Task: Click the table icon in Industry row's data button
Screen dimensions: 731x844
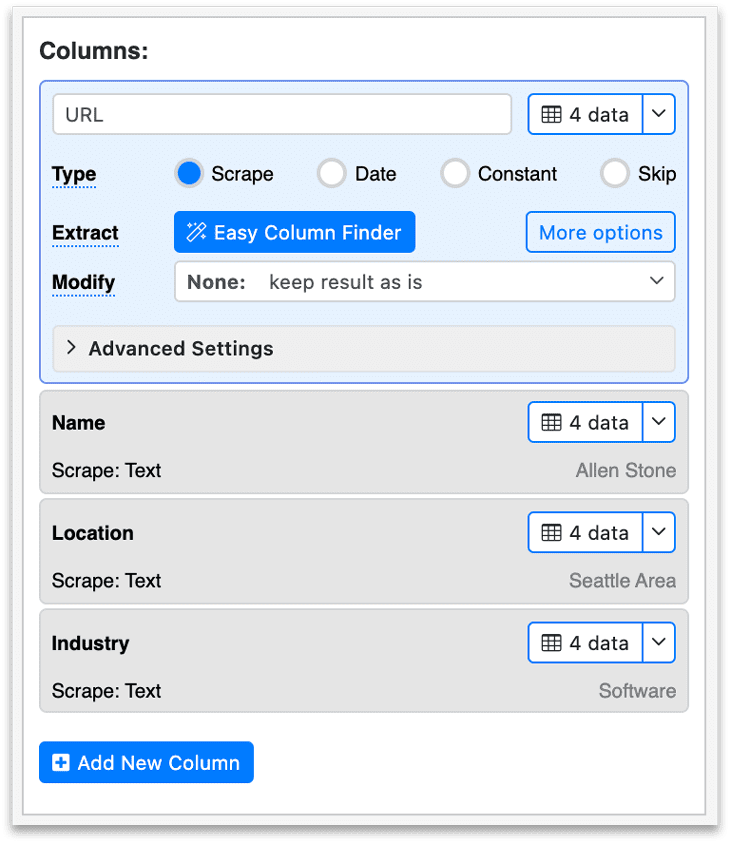Action: 551,643
